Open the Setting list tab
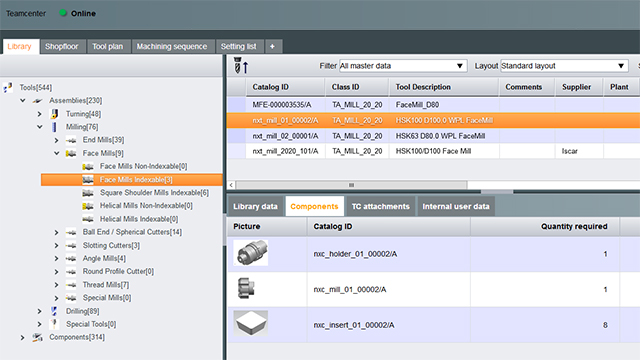This screenshot has height=360, width=640. pyautogui.click(x=239, y=47)
